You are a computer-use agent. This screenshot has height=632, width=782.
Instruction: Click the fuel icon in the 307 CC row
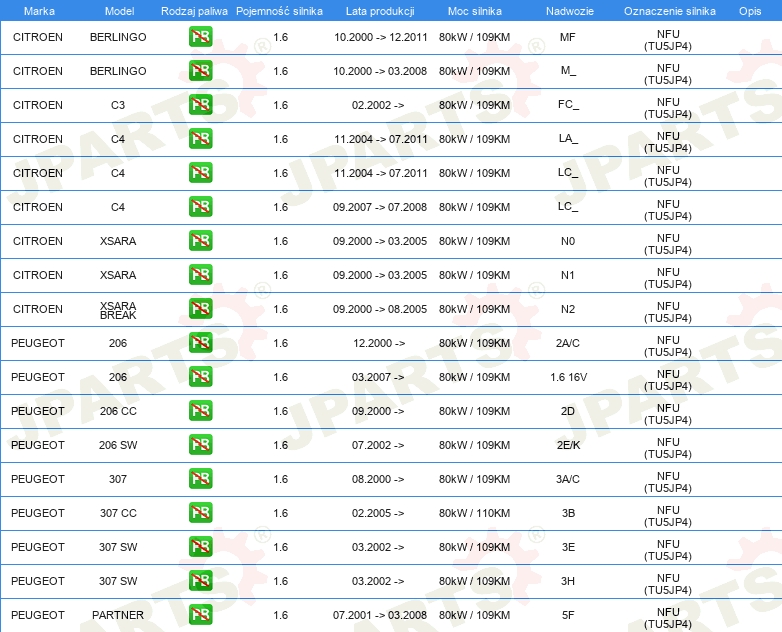pos(200,512)
